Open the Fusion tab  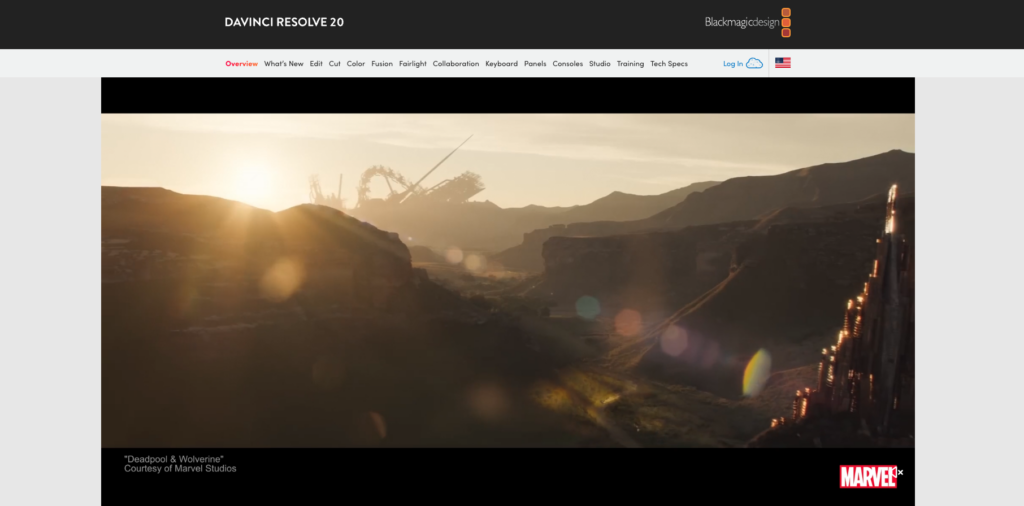click(x=382, y=64)
